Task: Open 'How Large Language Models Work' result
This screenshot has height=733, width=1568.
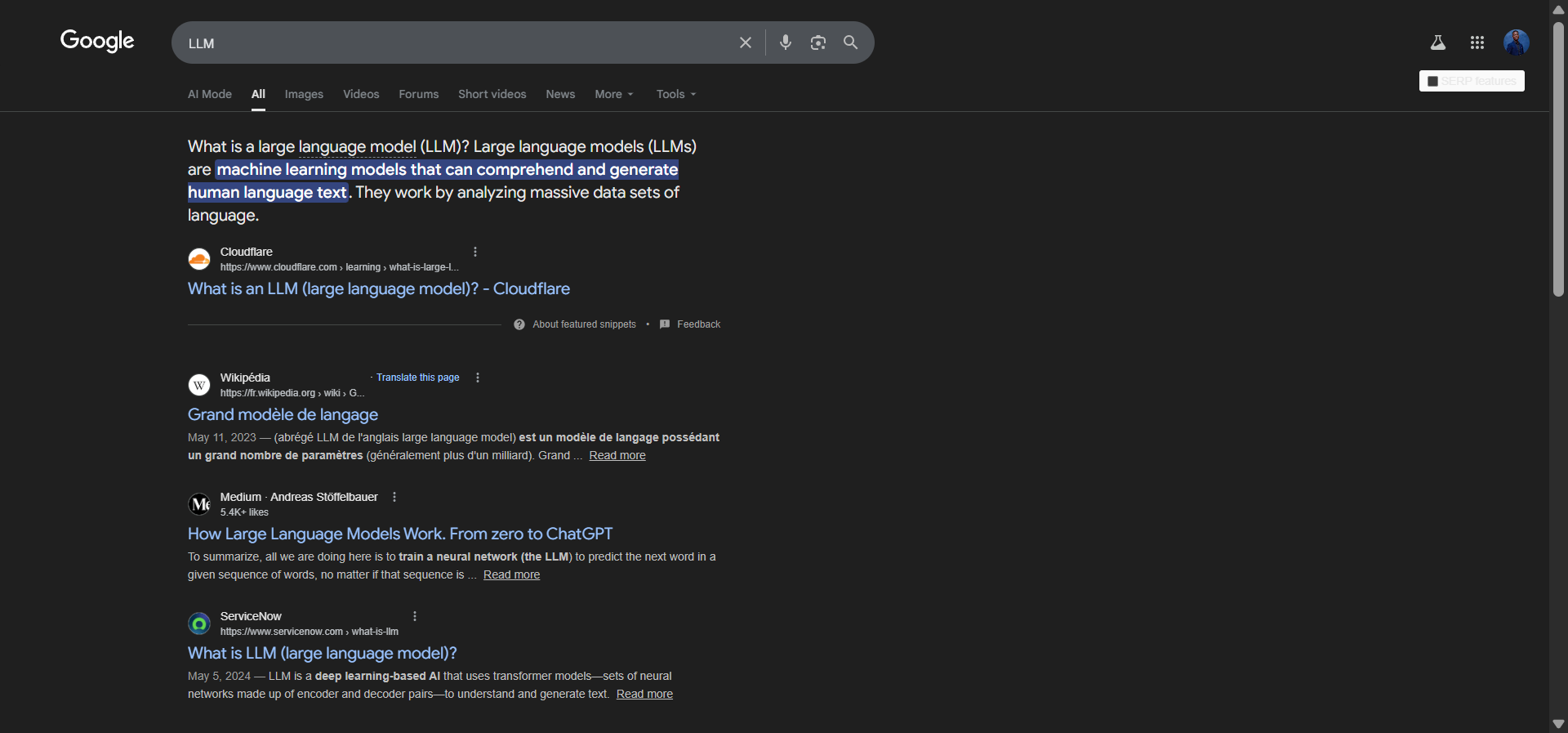Action: pyautogui.click(x=400, y=534)
